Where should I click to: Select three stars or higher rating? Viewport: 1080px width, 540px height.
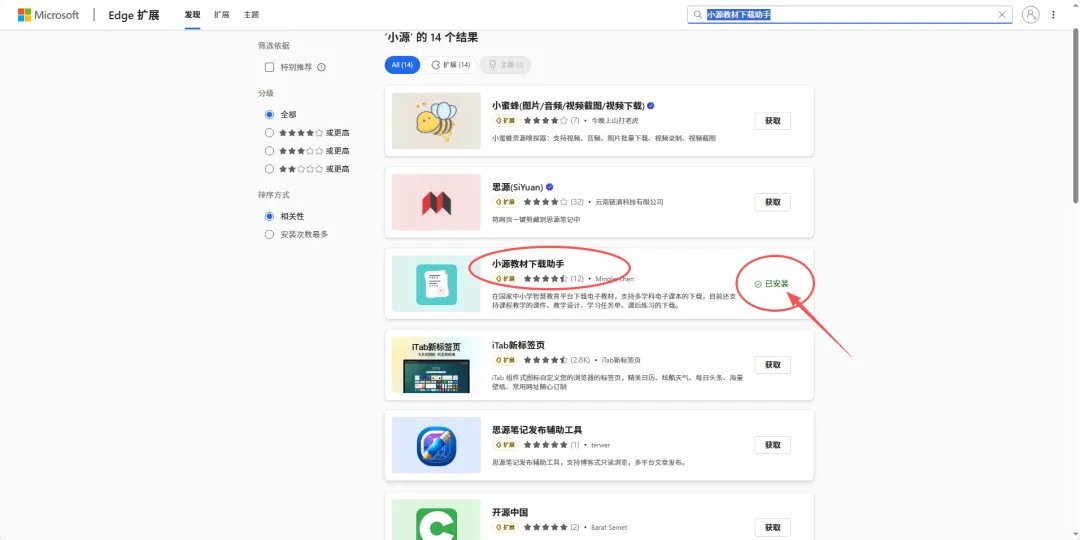tap(269, 150)
